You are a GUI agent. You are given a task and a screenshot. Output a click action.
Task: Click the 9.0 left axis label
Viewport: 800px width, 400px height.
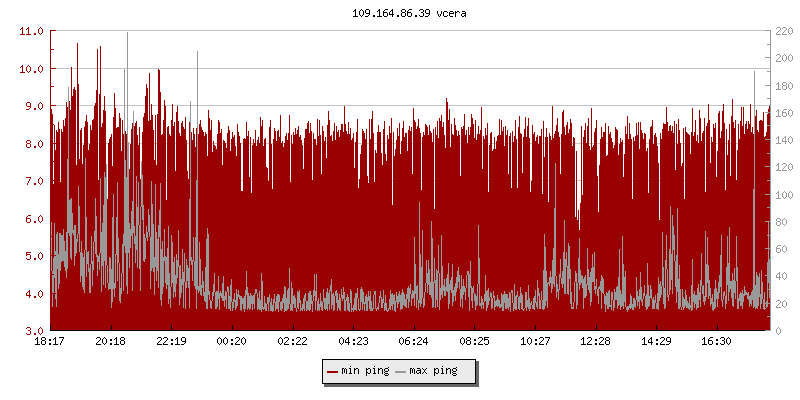(x=34, y=106)
